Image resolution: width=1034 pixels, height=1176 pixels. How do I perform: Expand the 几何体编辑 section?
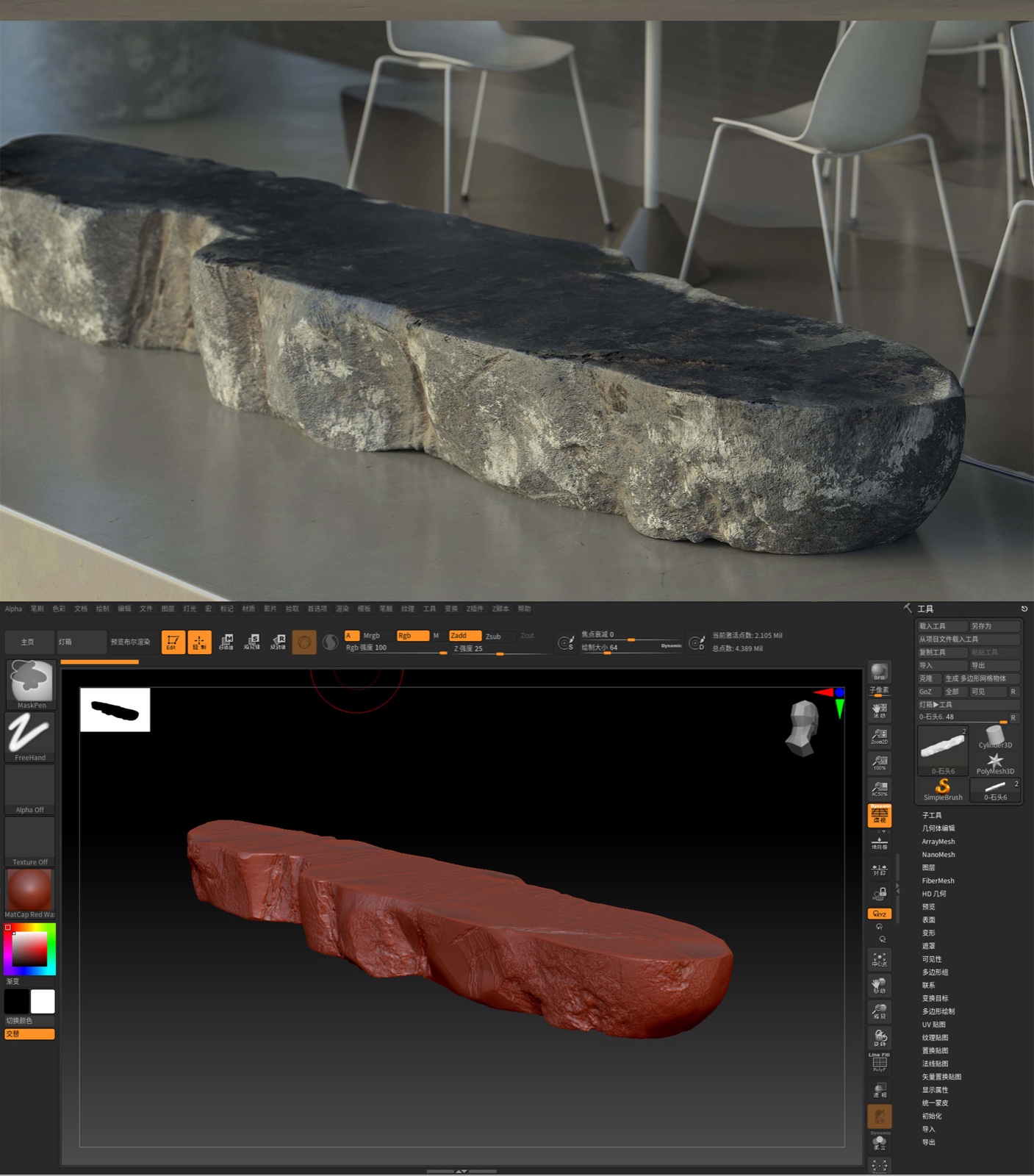[x=938, y=828]
